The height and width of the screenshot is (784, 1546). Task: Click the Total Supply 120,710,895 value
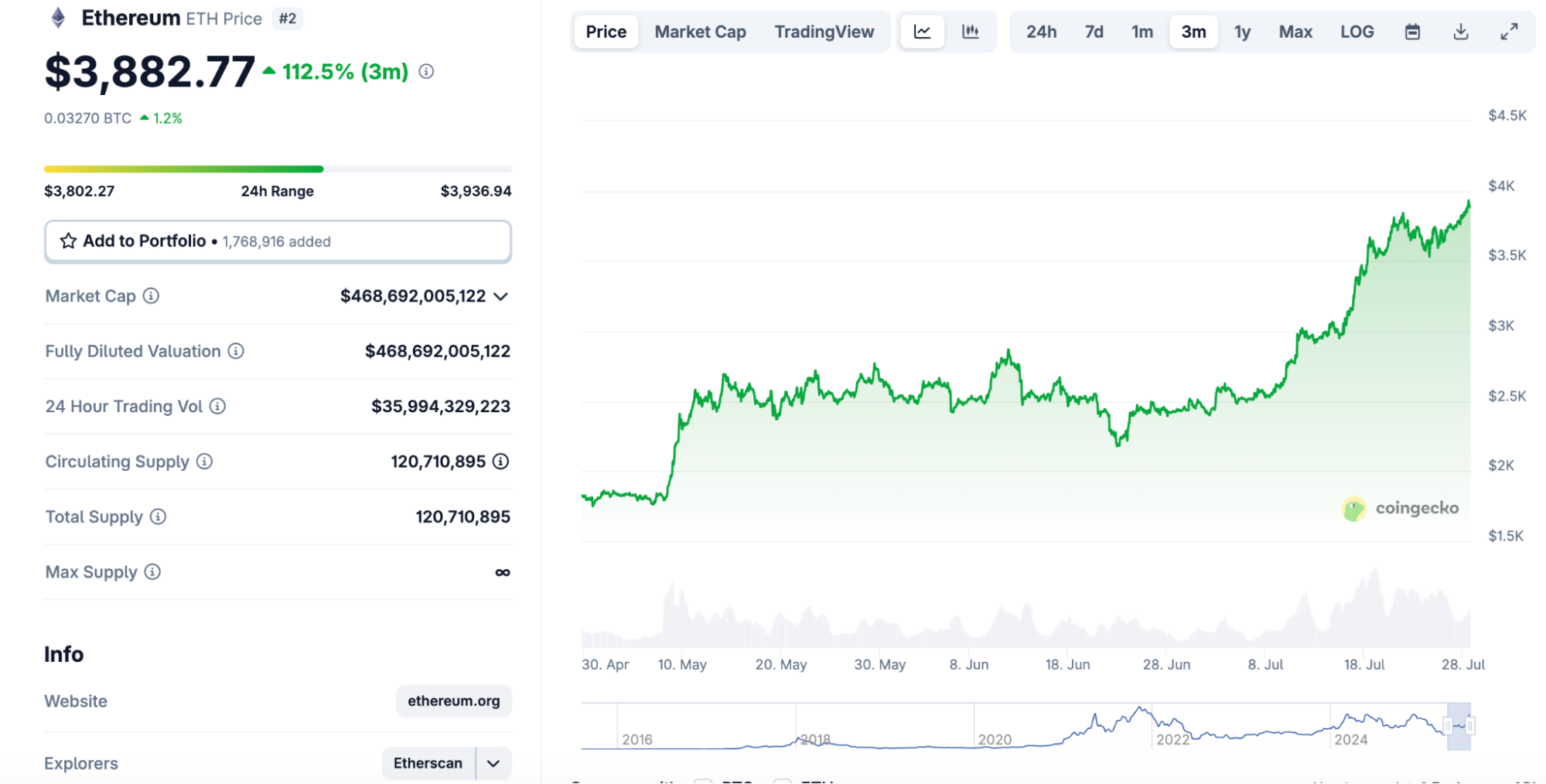pos(462,516)
